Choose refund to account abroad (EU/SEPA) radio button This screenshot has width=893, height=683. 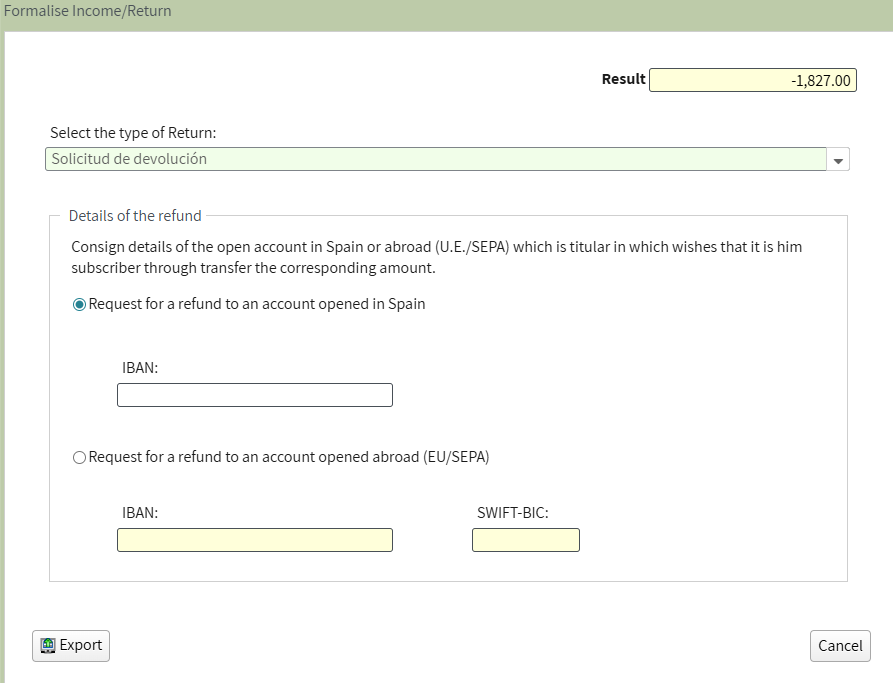tap(80, 458)
